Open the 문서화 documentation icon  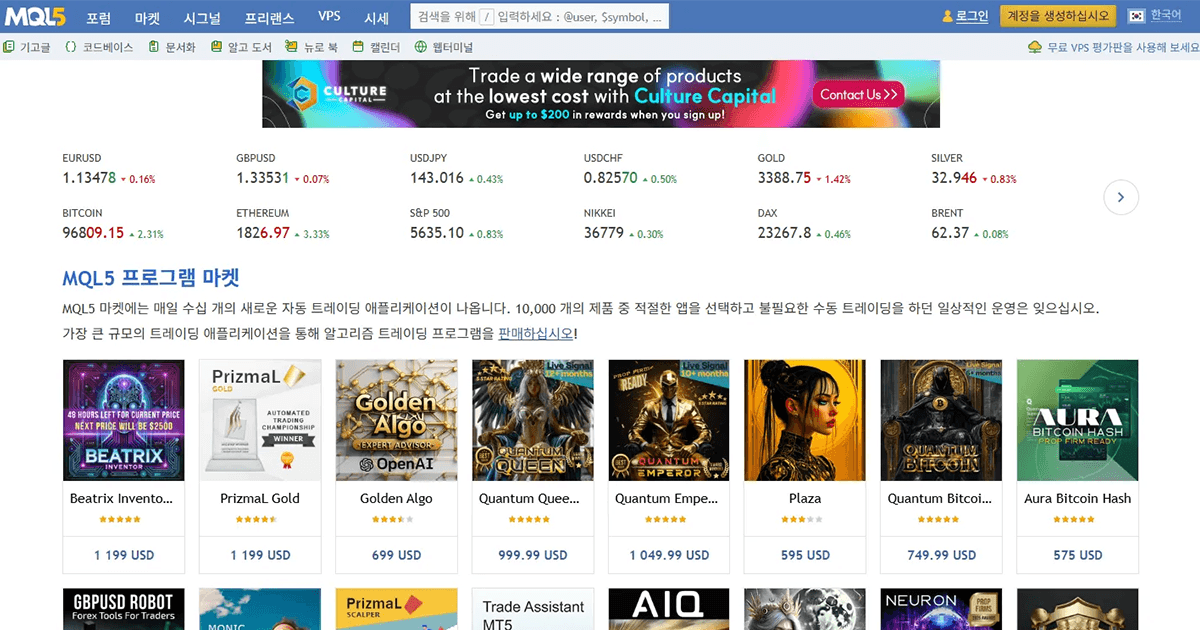coord(154,47)
